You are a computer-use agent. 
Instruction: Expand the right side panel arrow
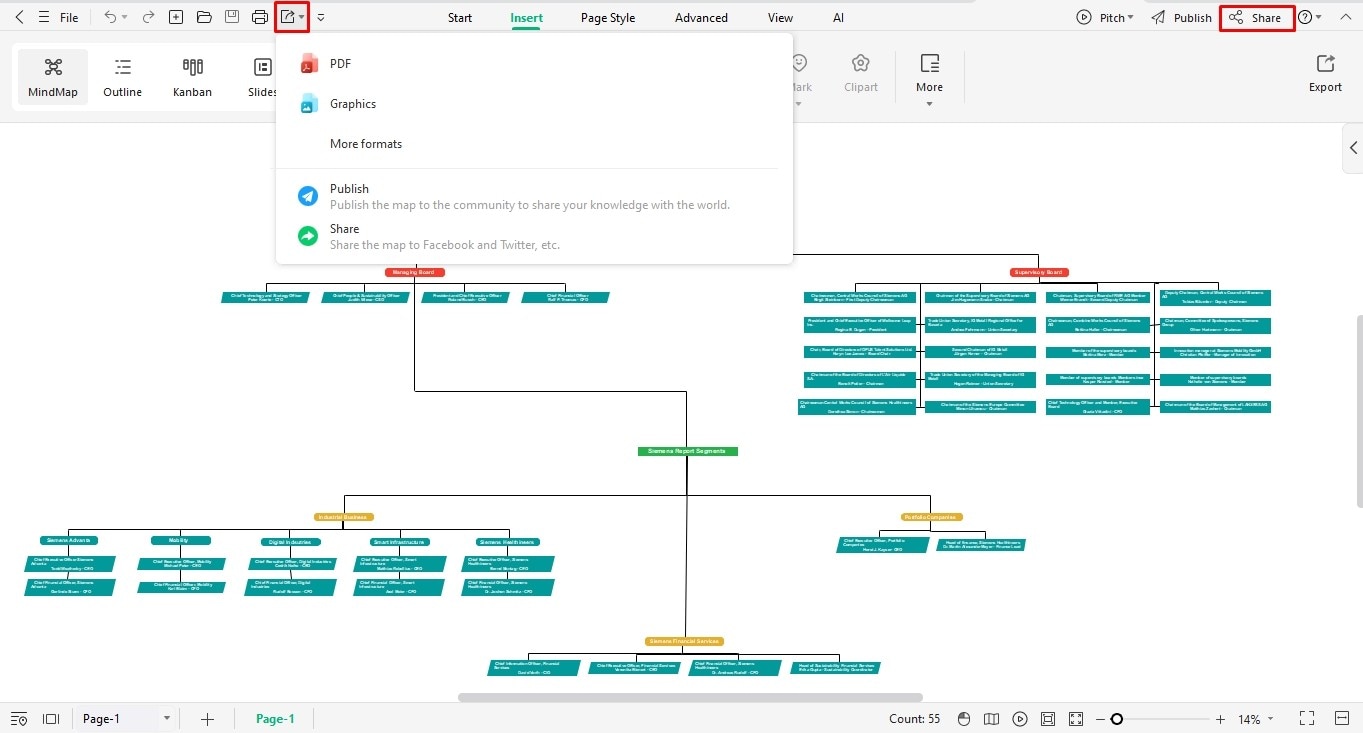[x=1353, y=148]
